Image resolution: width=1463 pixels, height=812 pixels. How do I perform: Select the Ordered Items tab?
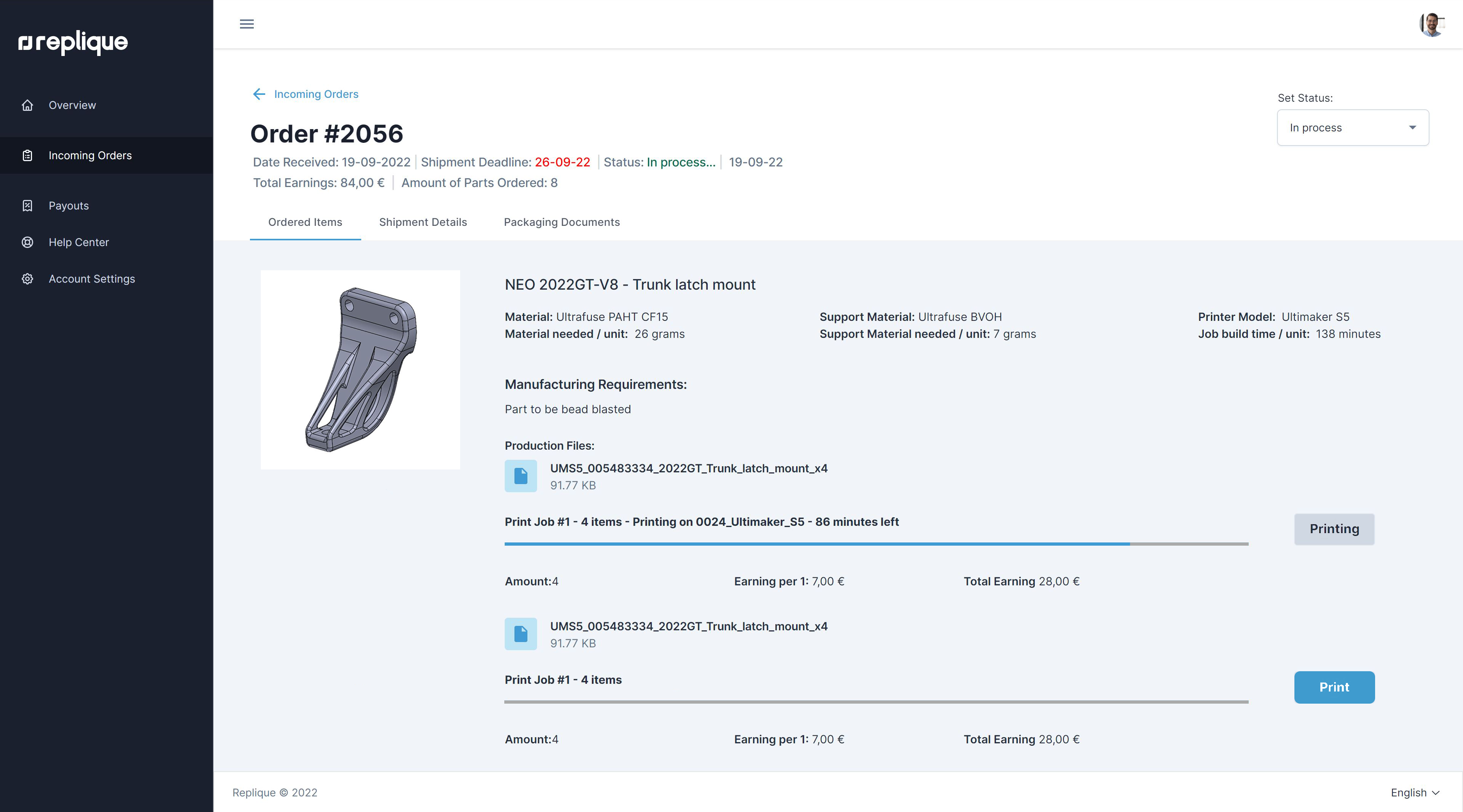tap(305, 222)
